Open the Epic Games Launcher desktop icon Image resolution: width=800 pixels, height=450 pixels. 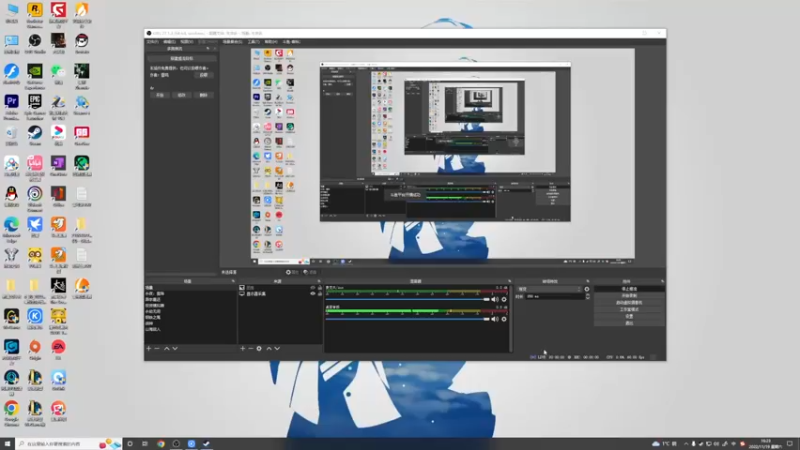(35, 107)
